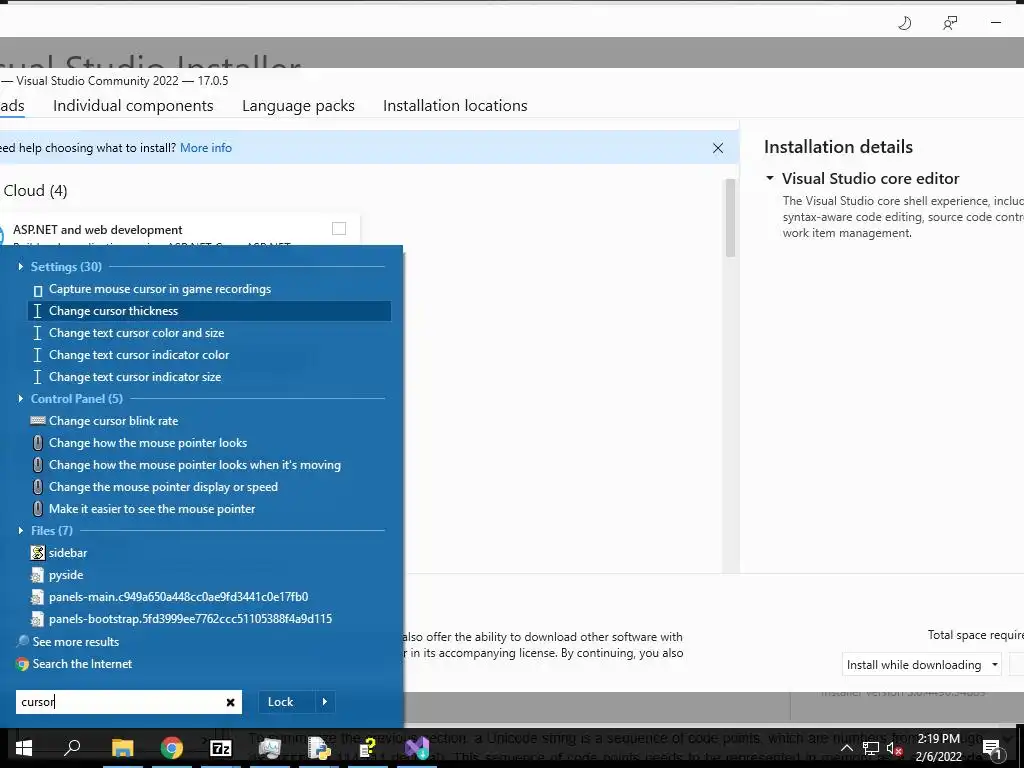The image size is (1024, 768).
Task: Click the volume muted tray icon
Action: point(894,748)
